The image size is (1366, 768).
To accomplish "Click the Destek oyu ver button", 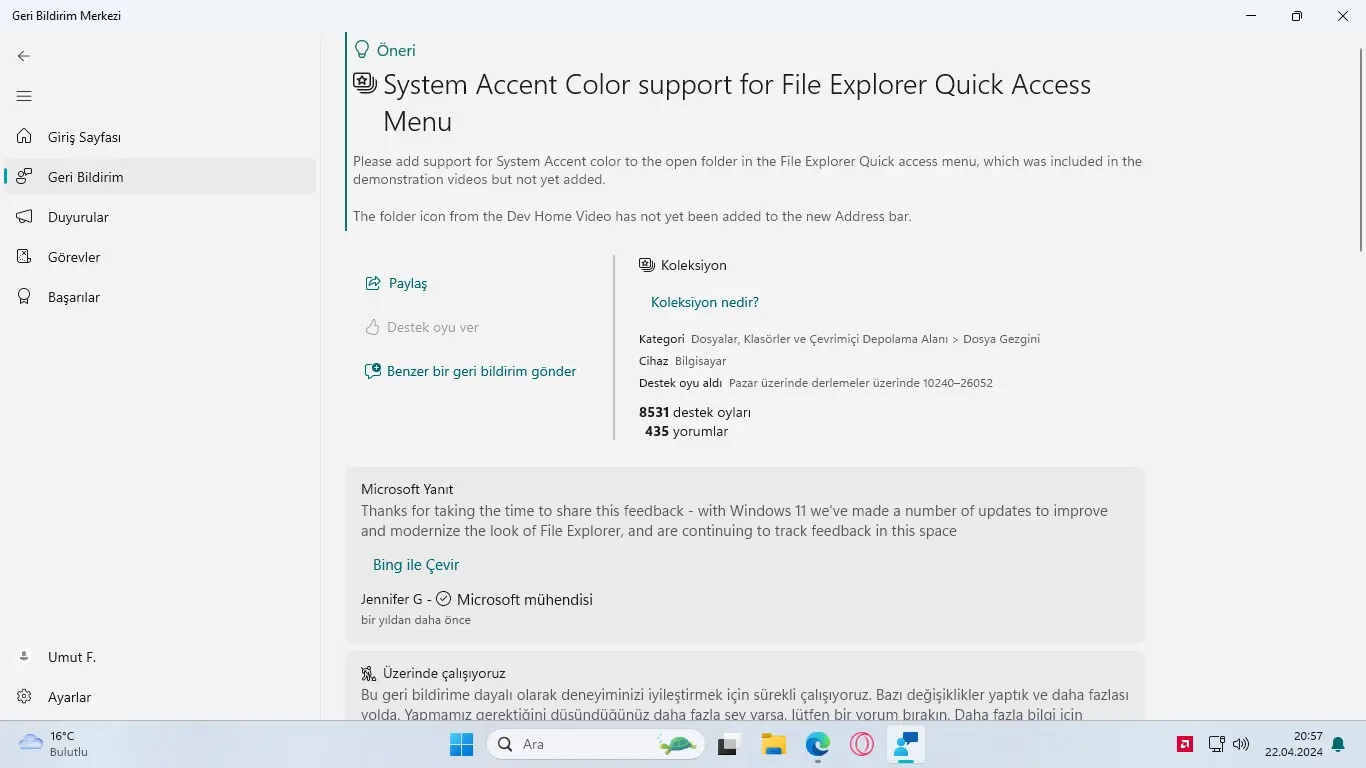I will pos(421,327).
